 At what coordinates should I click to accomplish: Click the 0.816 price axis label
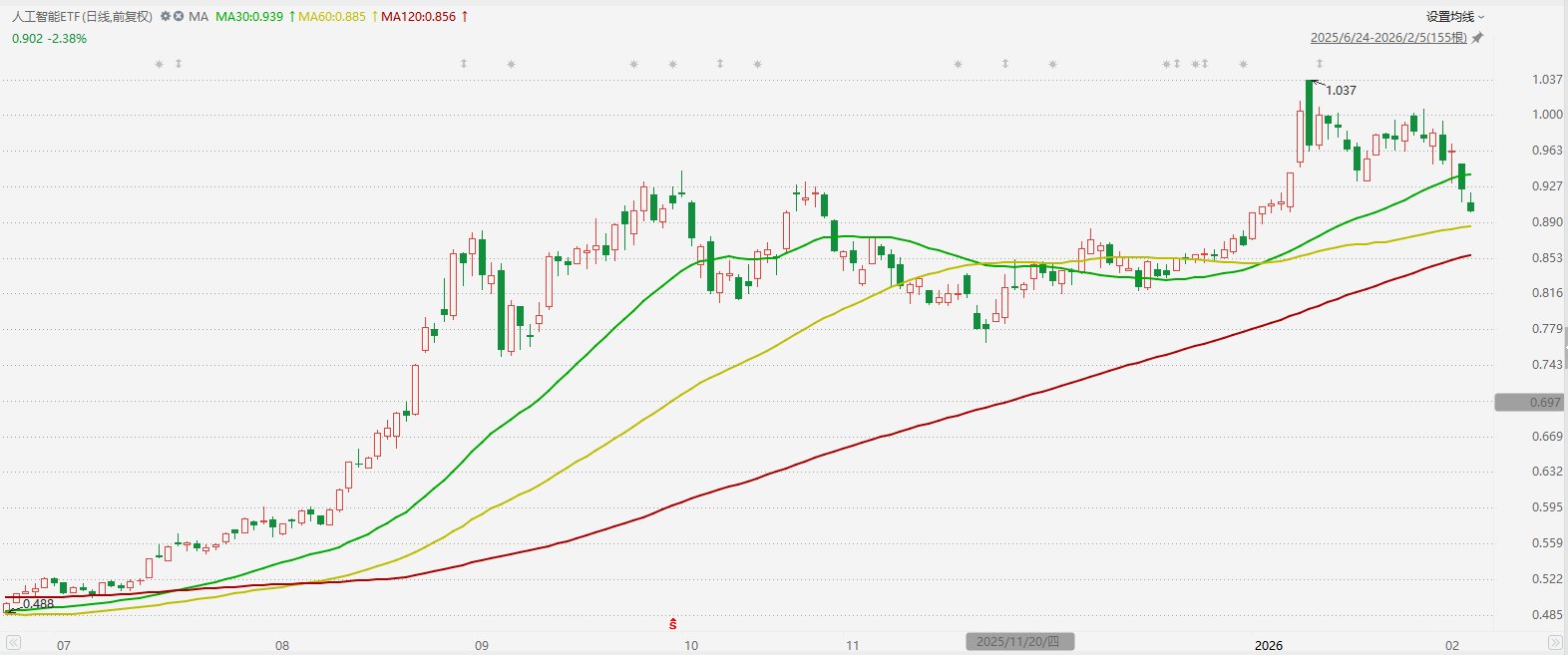coord(1547,293)
